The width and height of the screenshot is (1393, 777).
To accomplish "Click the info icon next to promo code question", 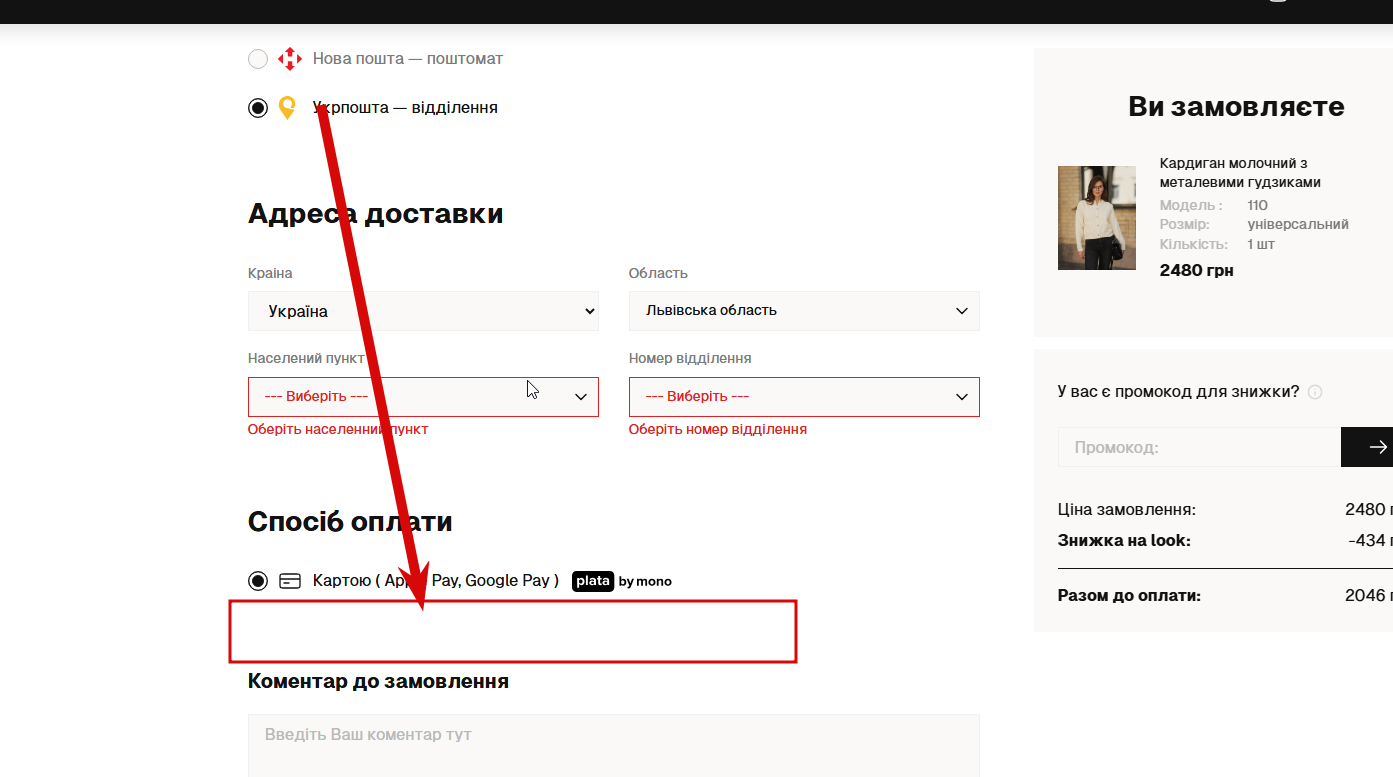I will coord(1315,392).
